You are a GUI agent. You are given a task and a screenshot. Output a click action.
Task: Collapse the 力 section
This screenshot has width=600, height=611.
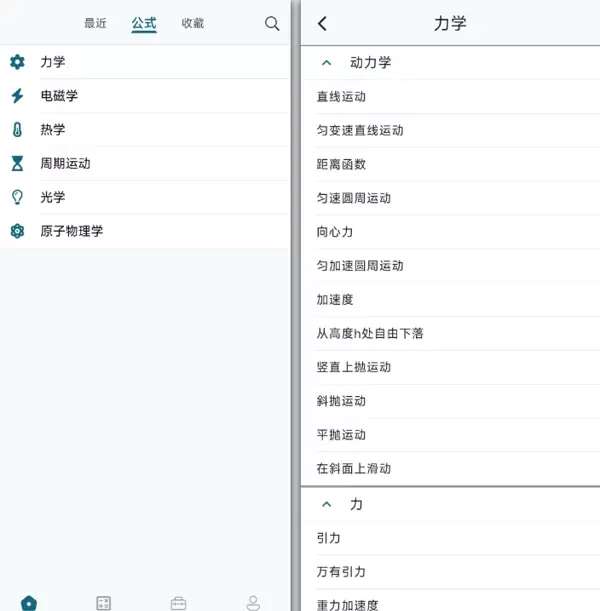[x=326, y=505]
